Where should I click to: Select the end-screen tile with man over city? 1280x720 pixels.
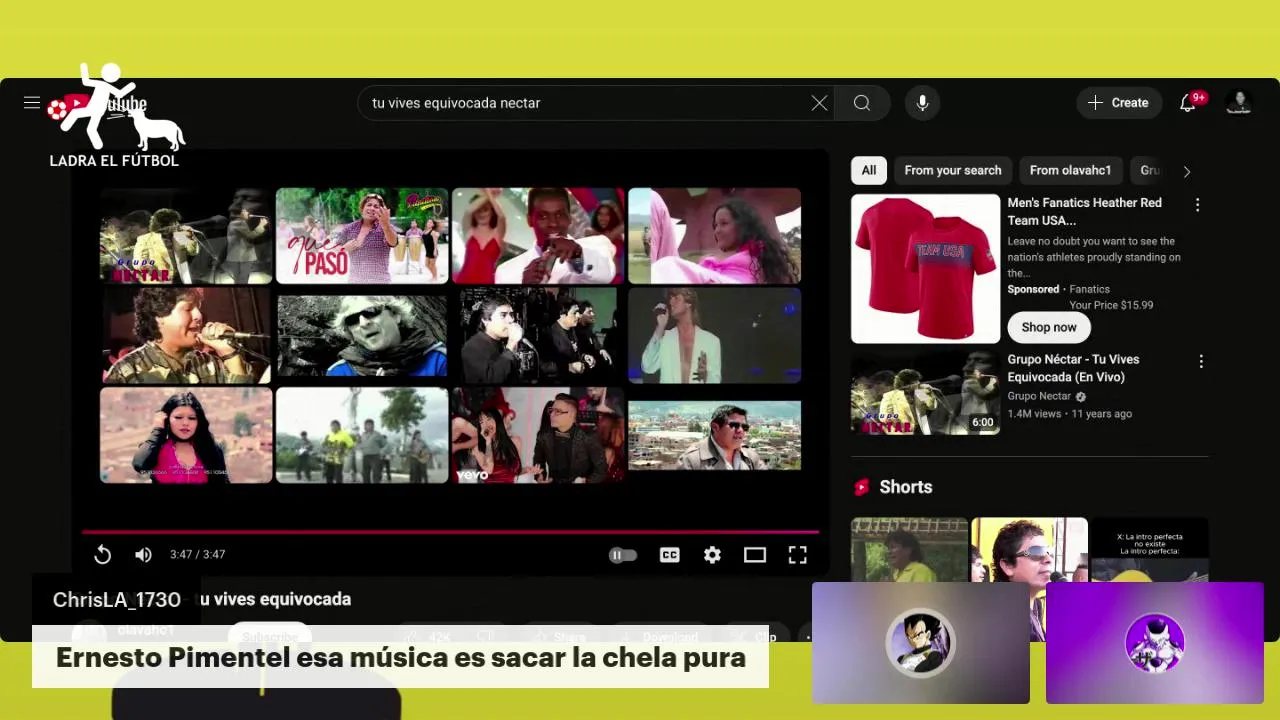tap(714, 436)
